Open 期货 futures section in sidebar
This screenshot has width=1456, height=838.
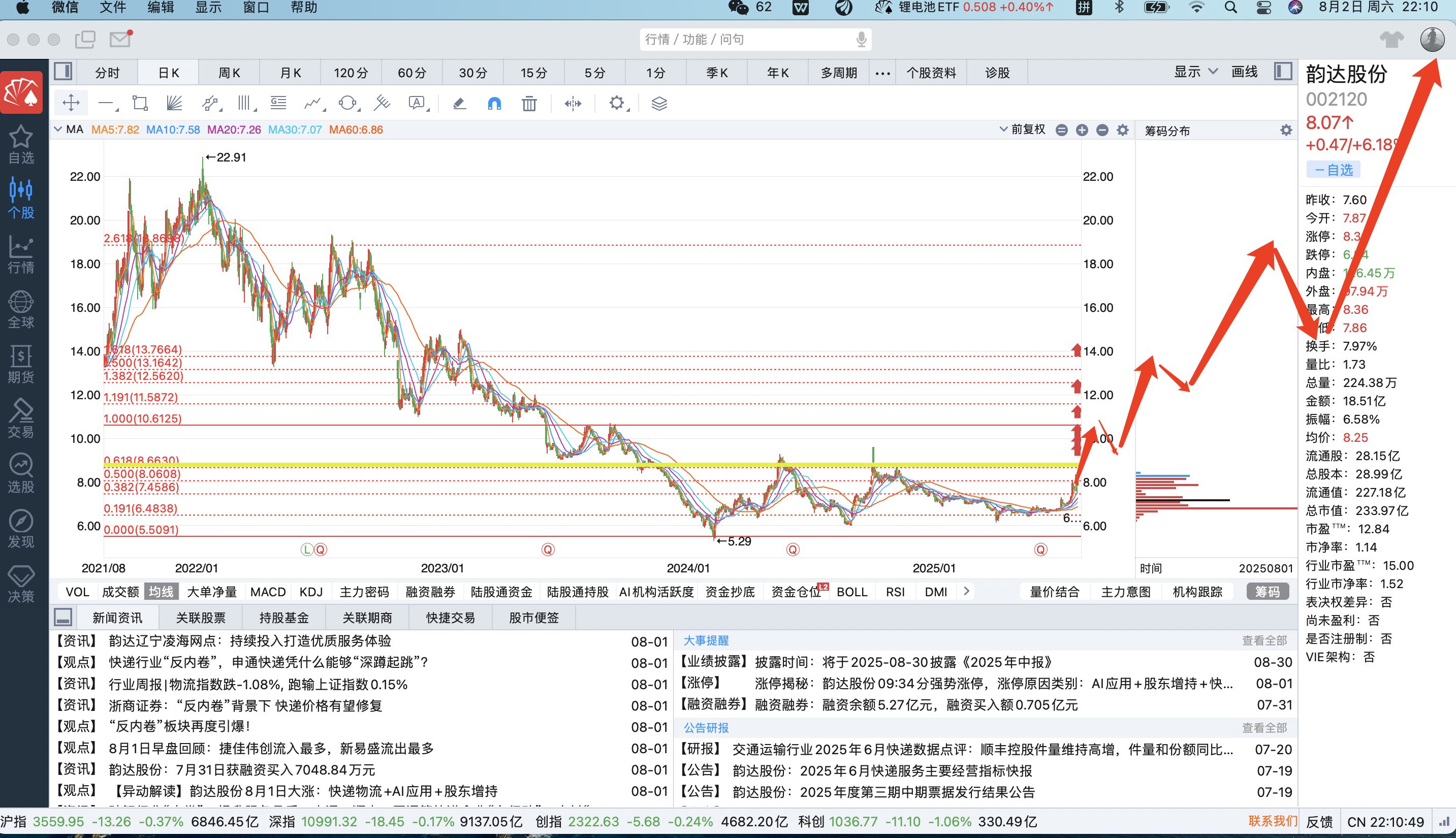(x=21, y=364)
